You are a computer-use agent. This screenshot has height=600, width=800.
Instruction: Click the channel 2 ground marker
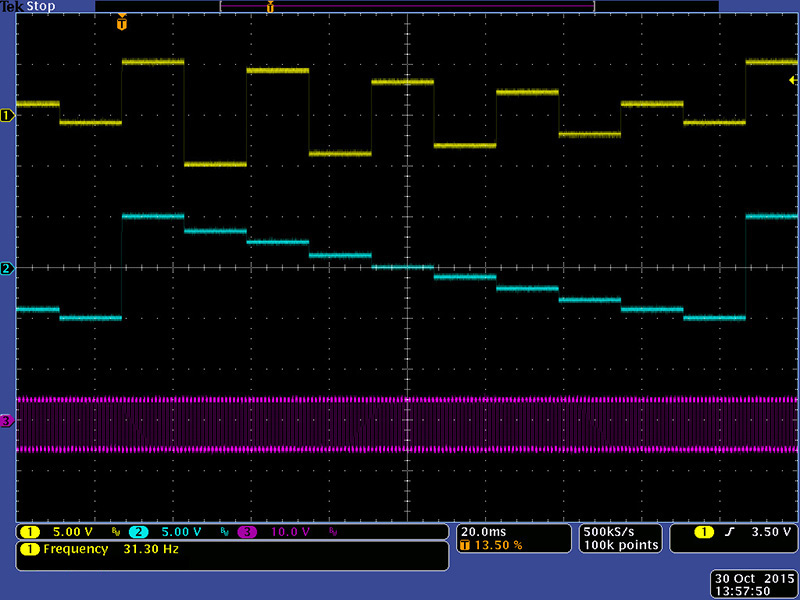pos(7,268)
